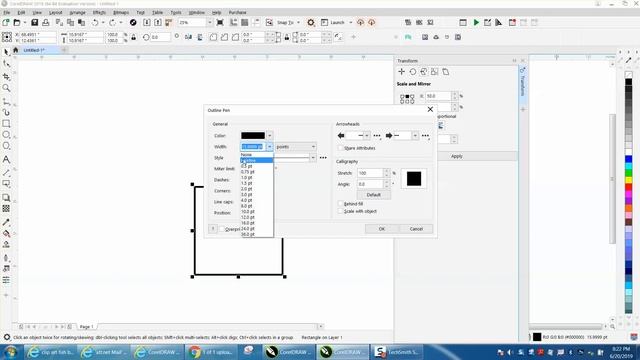The image size is (640, 360).
Task: Toggle the lock ratio padlock icon
Action: coord(133,37)
